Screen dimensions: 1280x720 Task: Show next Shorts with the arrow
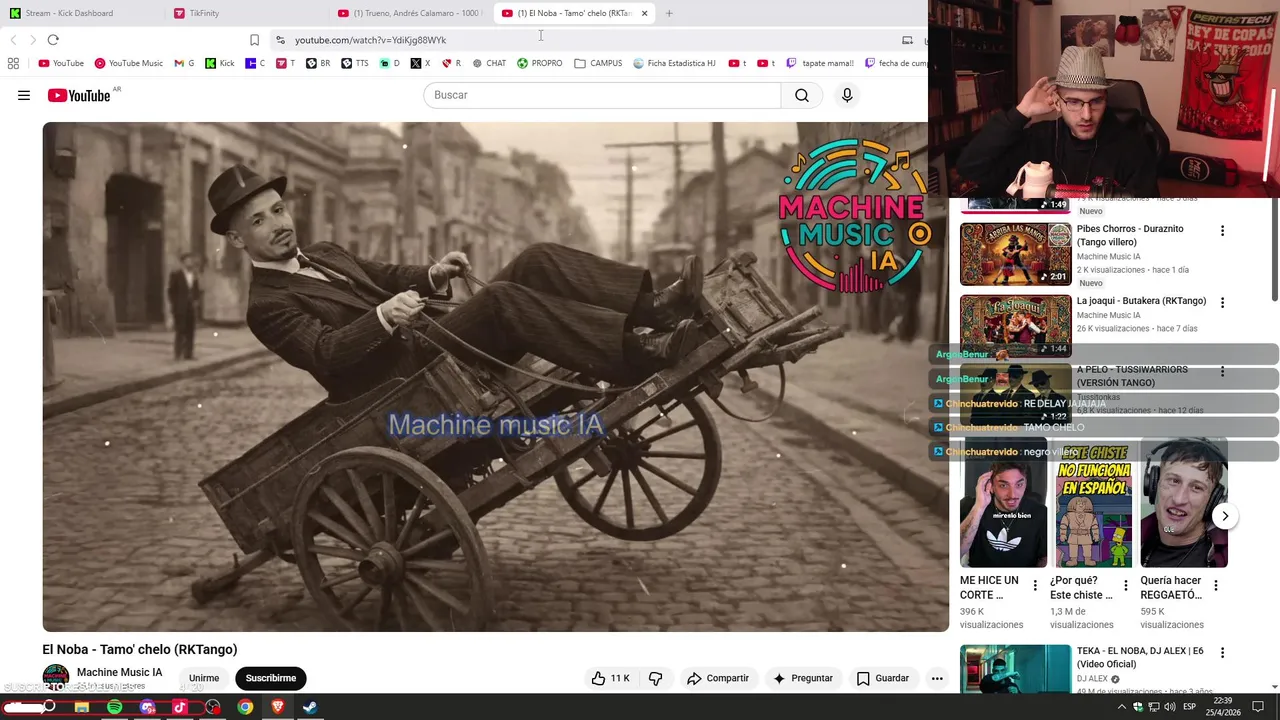[1225, 516]
